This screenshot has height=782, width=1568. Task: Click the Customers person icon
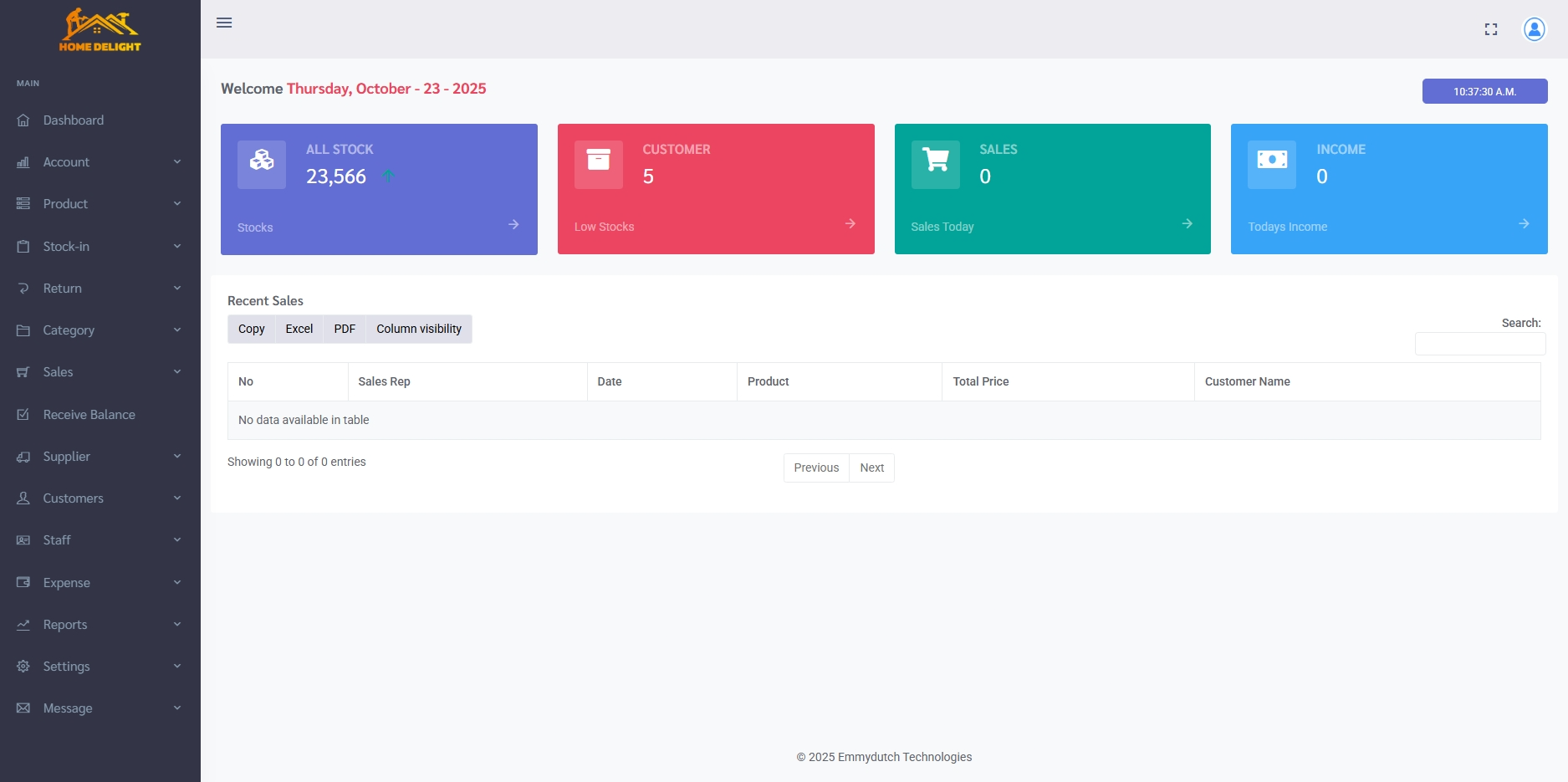[x=23, y=498]
